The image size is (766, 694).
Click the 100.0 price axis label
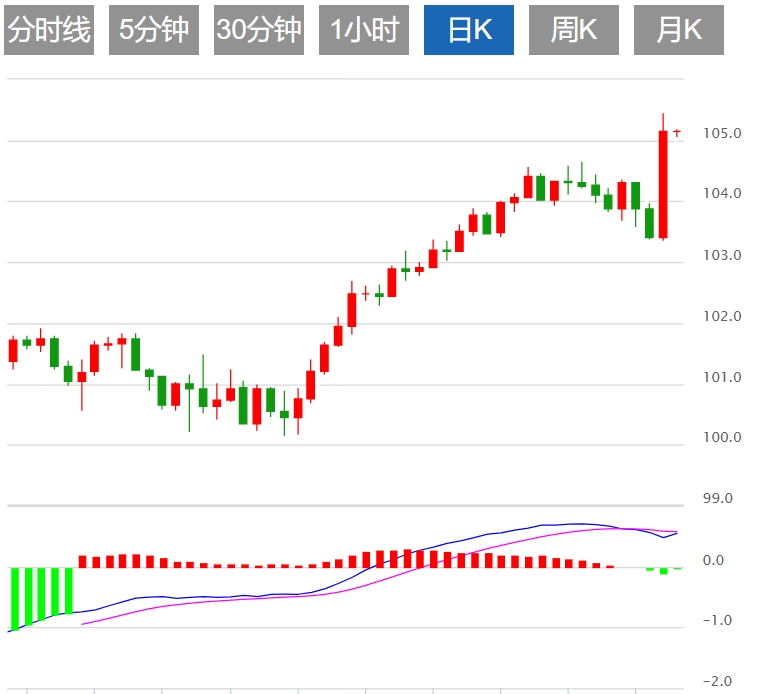(720, 438)
